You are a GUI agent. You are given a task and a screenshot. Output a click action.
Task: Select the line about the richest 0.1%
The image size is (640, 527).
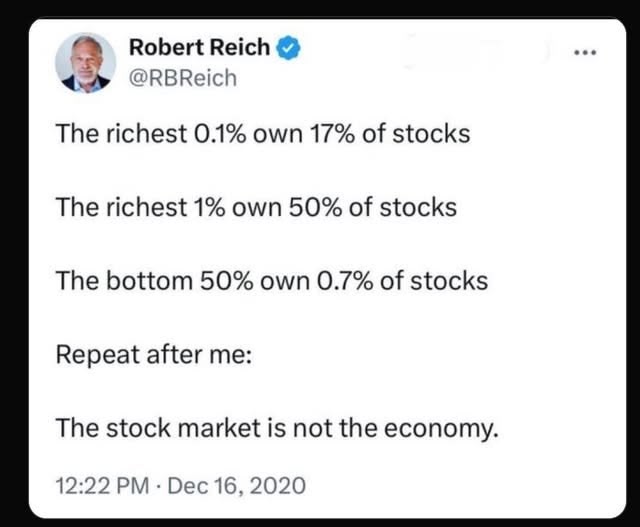tap(263, 134)
